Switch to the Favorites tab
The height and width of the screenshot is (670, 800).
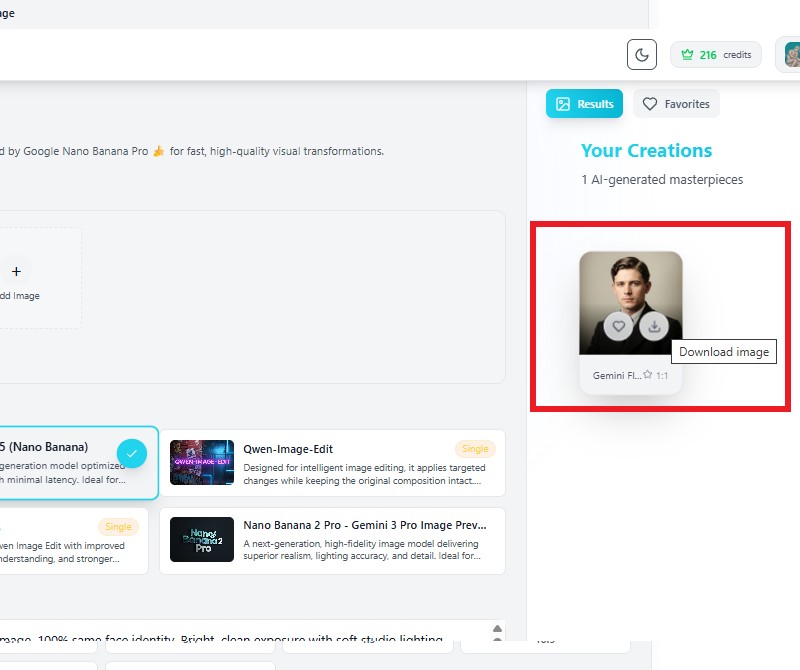(676, 104)
